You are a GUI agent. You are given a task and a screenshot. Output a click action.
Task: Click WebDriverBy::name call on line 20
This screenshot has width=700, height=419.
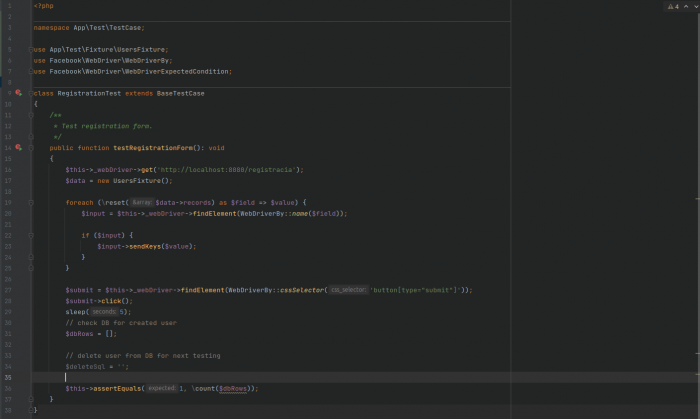click(293, 214)
